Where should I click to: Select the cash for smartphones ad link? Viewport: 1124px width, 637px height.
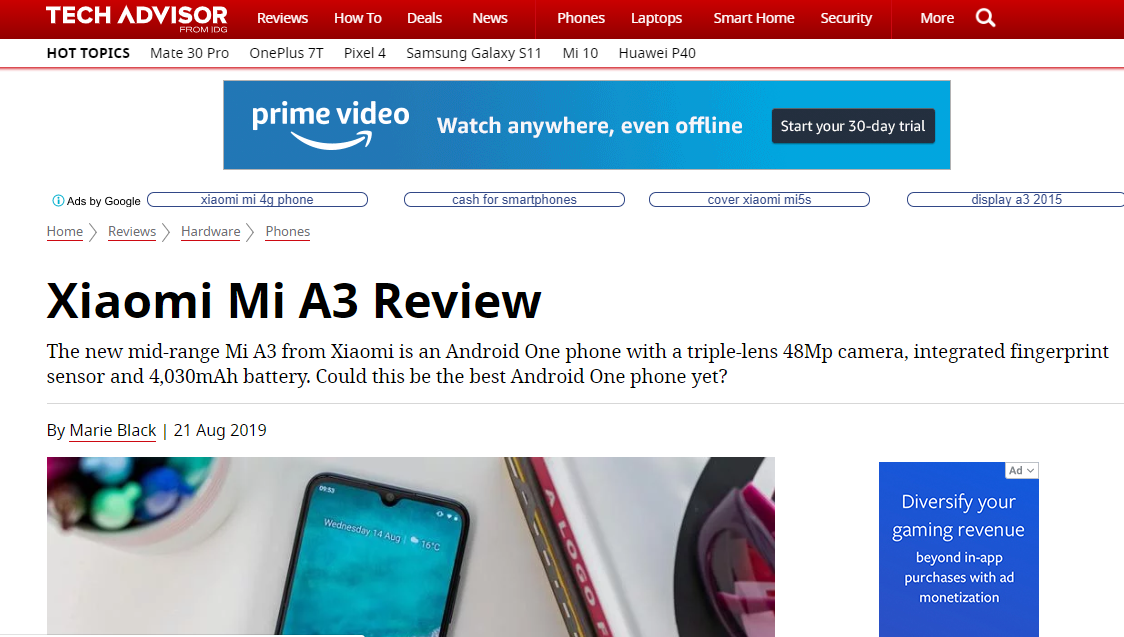click(x=514, y=200)
